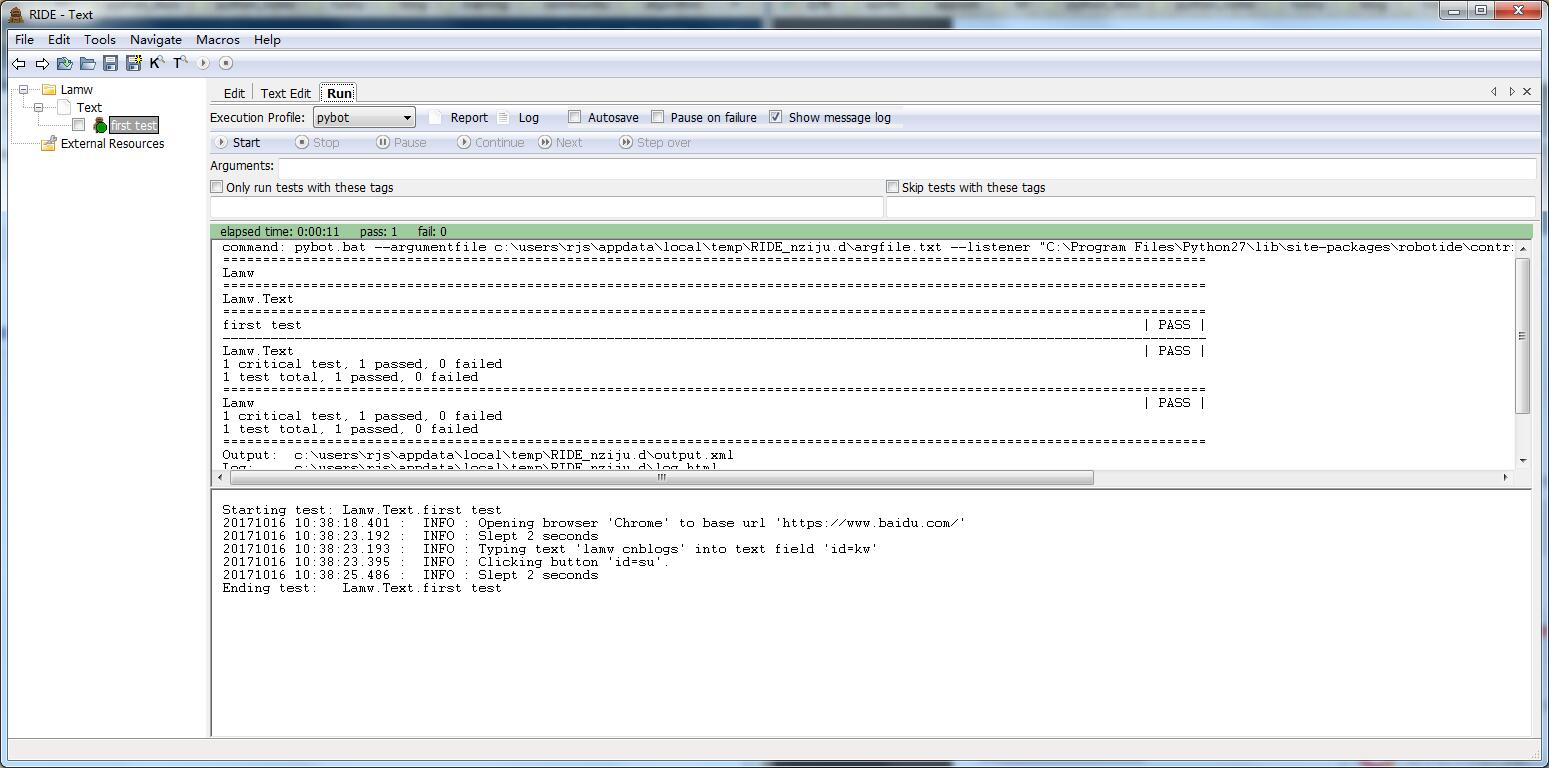Viewport: 1549px width, 768px height.
Task: Click into the Arguments input field
Action: [906, 166]
